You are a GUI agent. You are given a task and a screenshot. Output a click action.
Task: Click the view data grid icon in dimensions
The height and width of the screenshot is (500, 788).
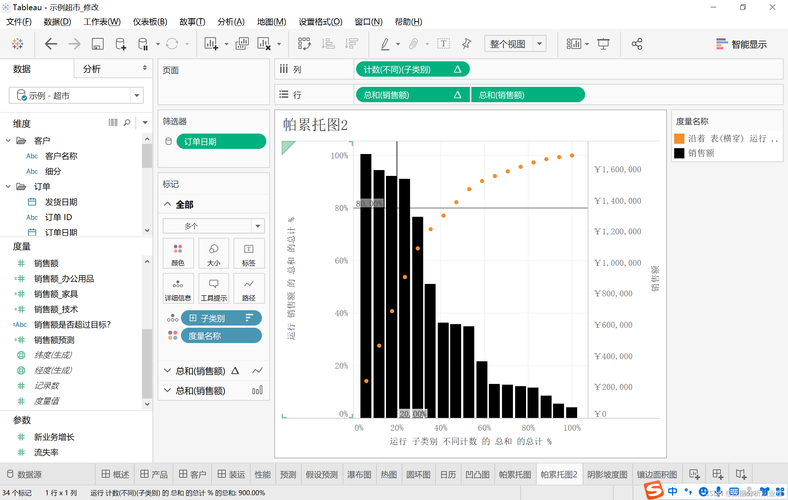[x=113, y=122]
